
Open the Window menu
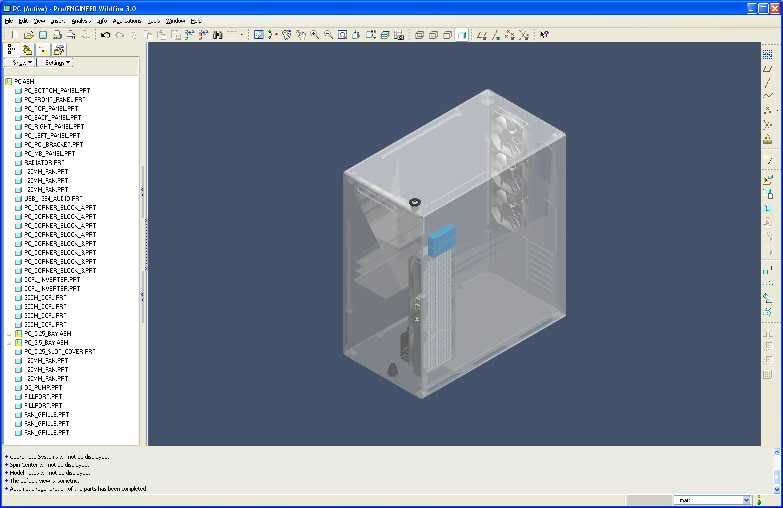tap(175, 21)
